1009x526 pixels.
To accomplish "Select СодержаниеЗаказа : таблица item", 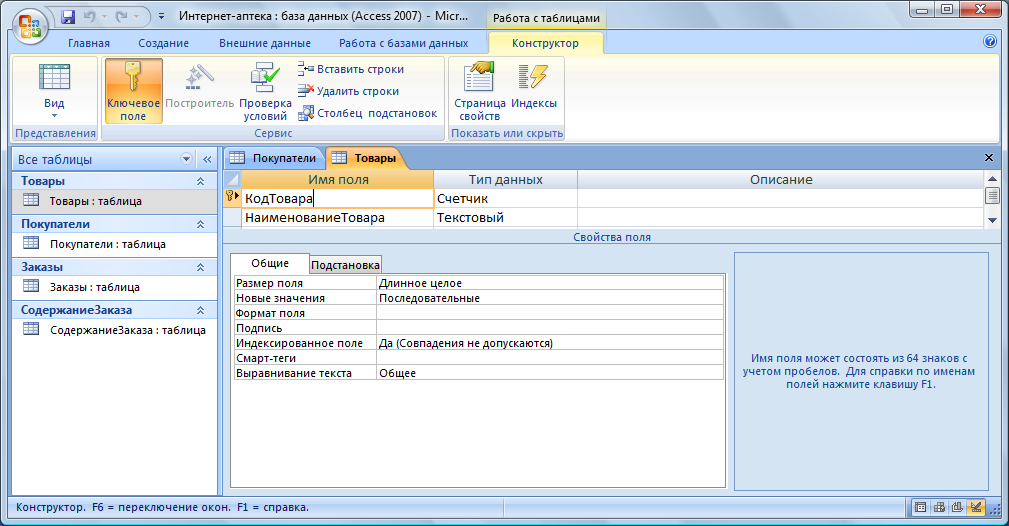I will [x=115, y=330].
